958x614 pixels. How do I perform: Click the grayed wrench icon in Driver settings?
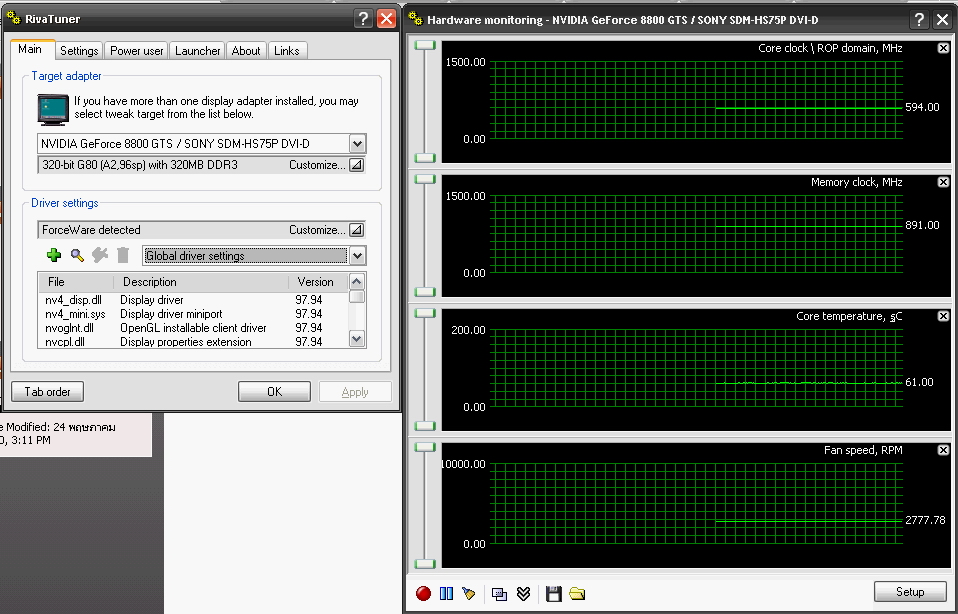[x=100, y=255]
